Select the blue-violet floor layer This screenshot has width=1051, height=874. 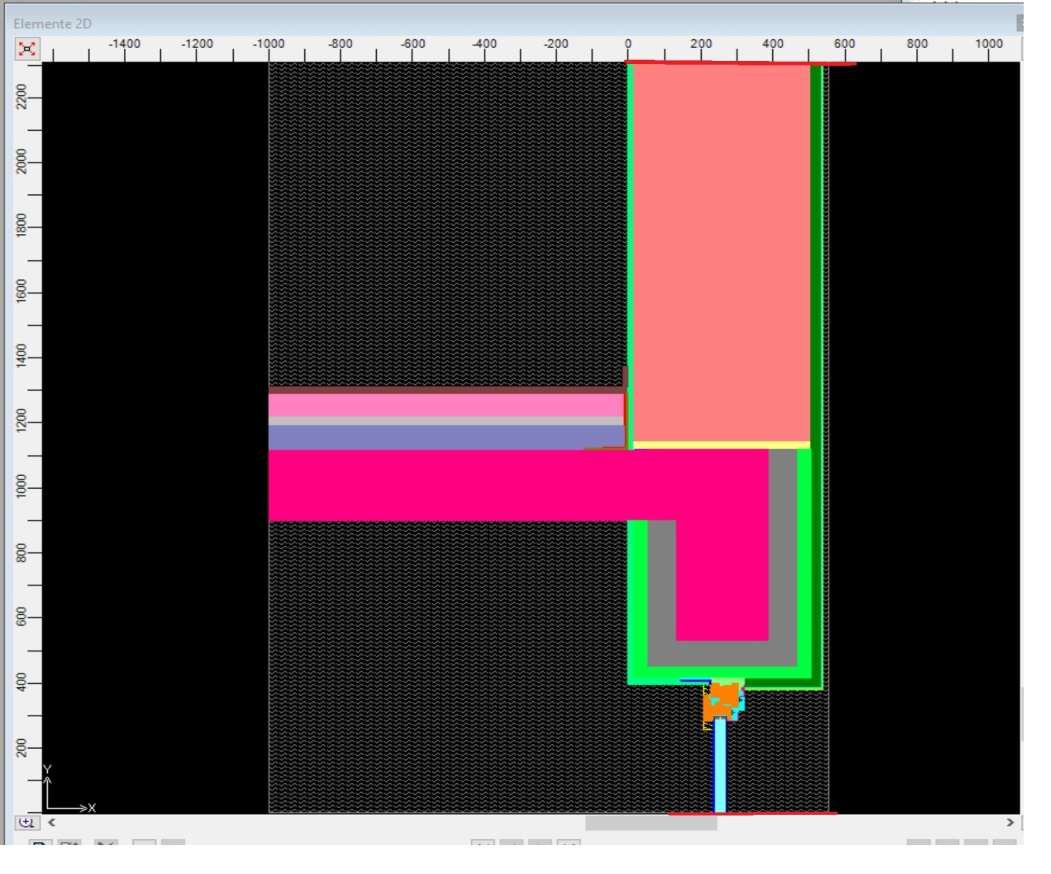[445, 437]
